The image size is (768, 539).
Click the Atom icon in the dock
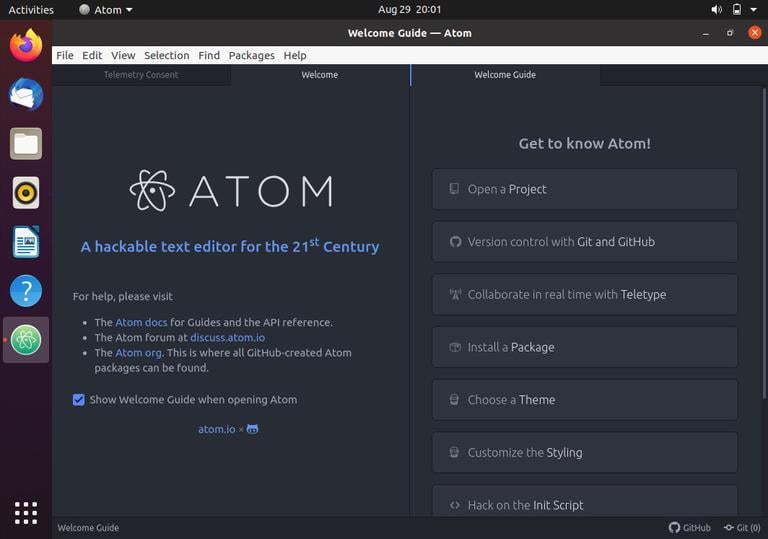26,340
